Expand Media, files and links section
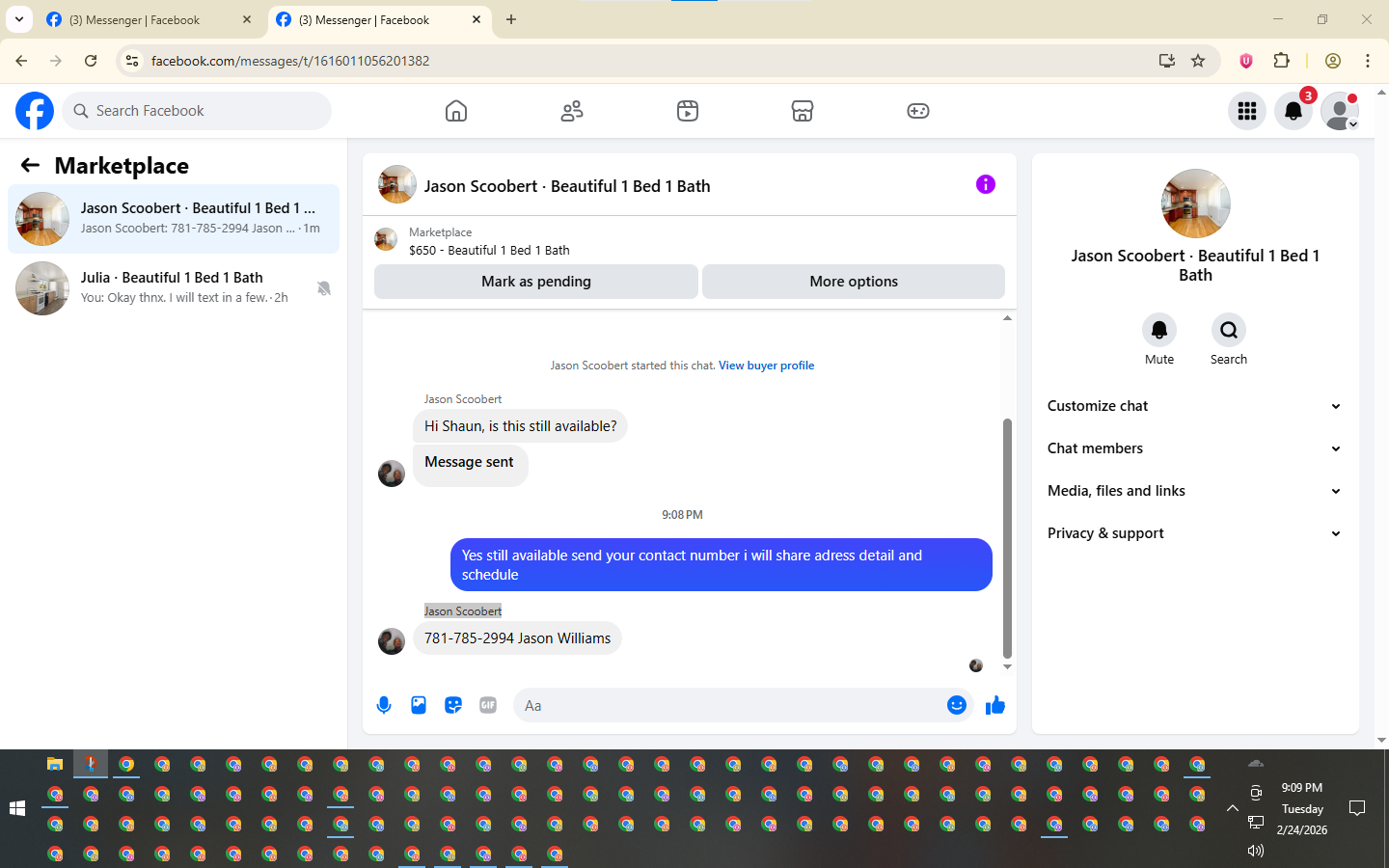Screen dimensions: 1389x868 (x=1195, y=491)
